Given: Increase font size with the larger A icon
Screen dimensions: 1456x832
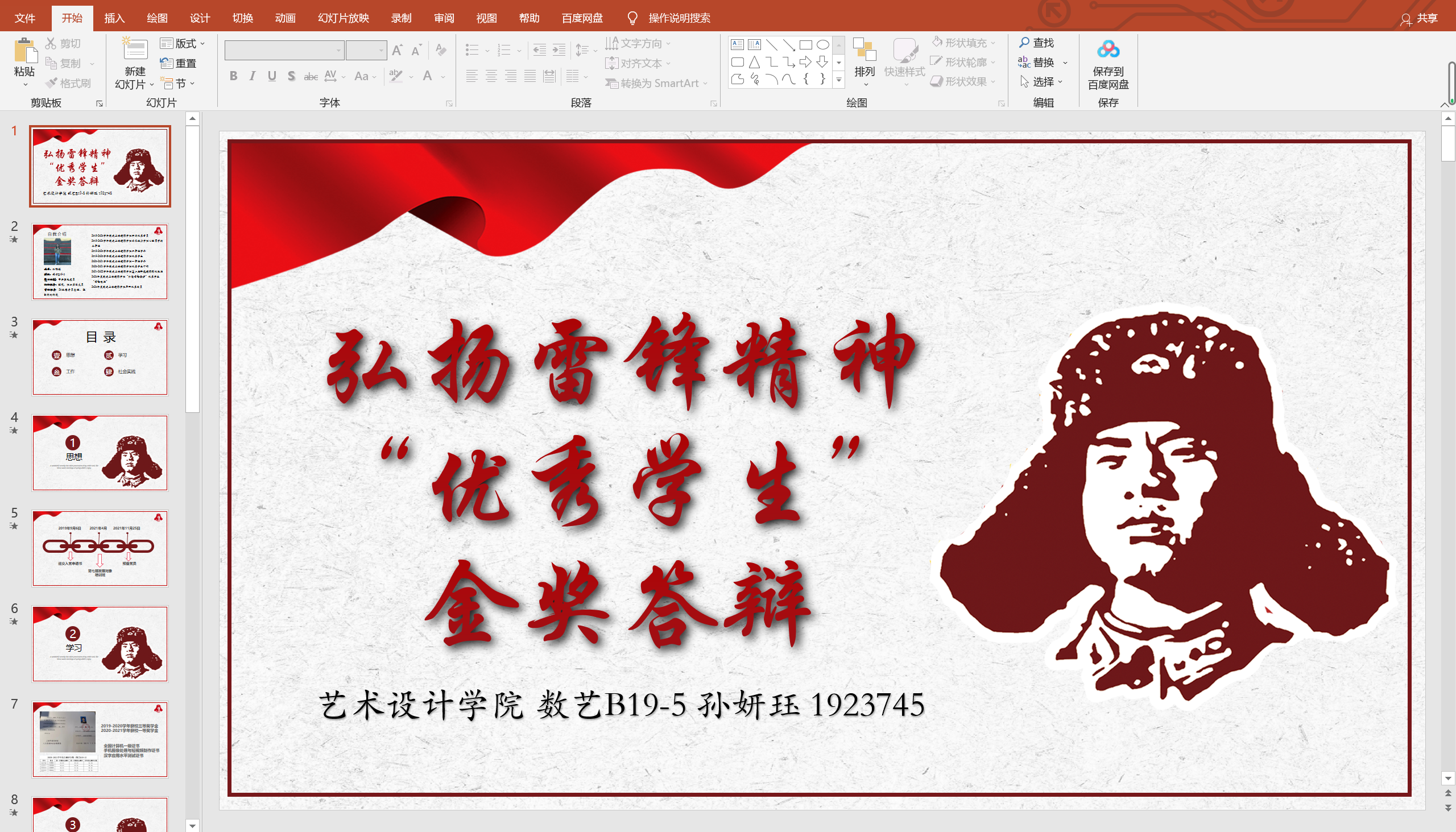Looking at the screenshot, I should (397, 50).
